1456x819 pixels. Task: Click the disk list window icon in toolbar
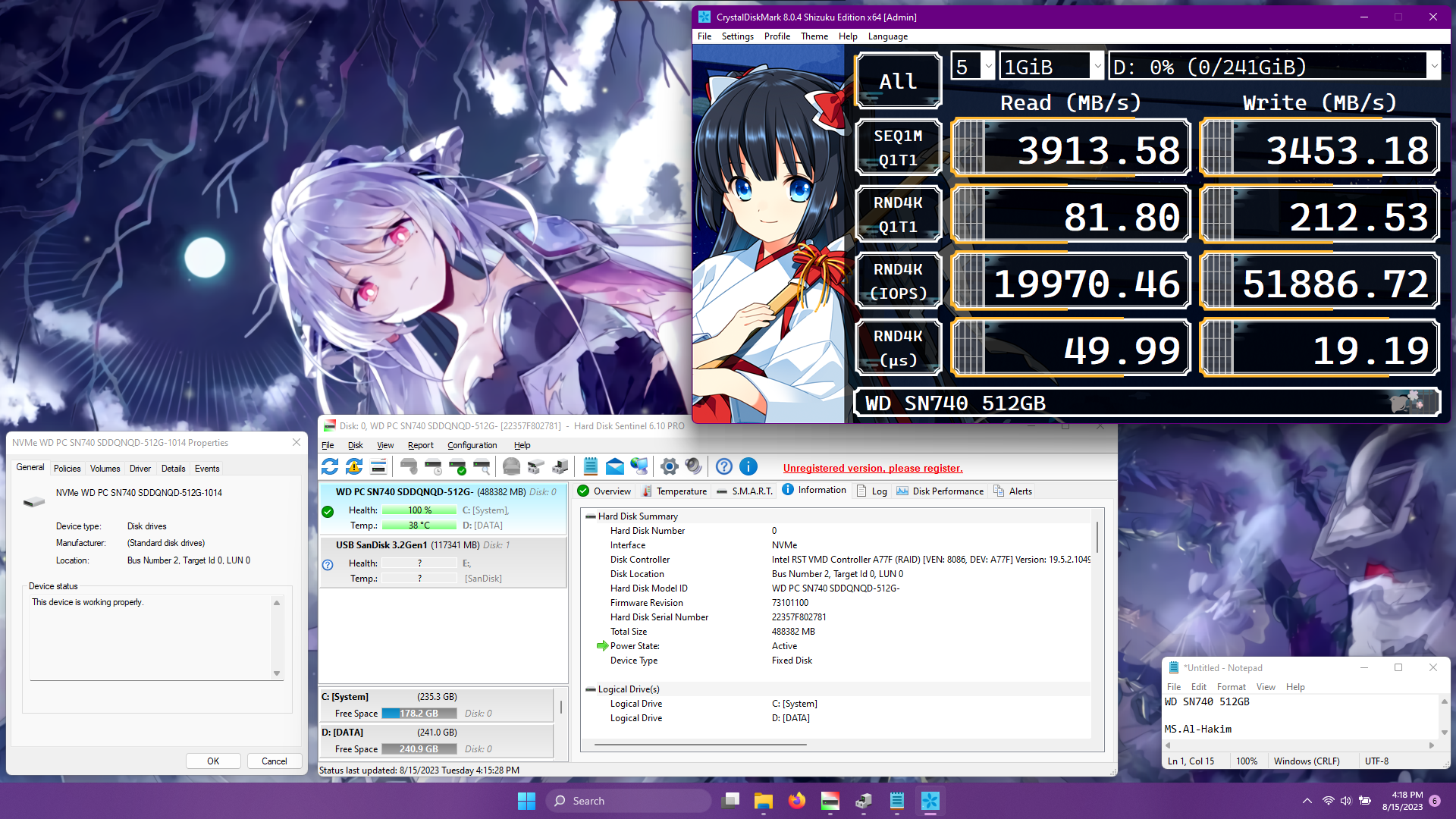pos(378,466)
